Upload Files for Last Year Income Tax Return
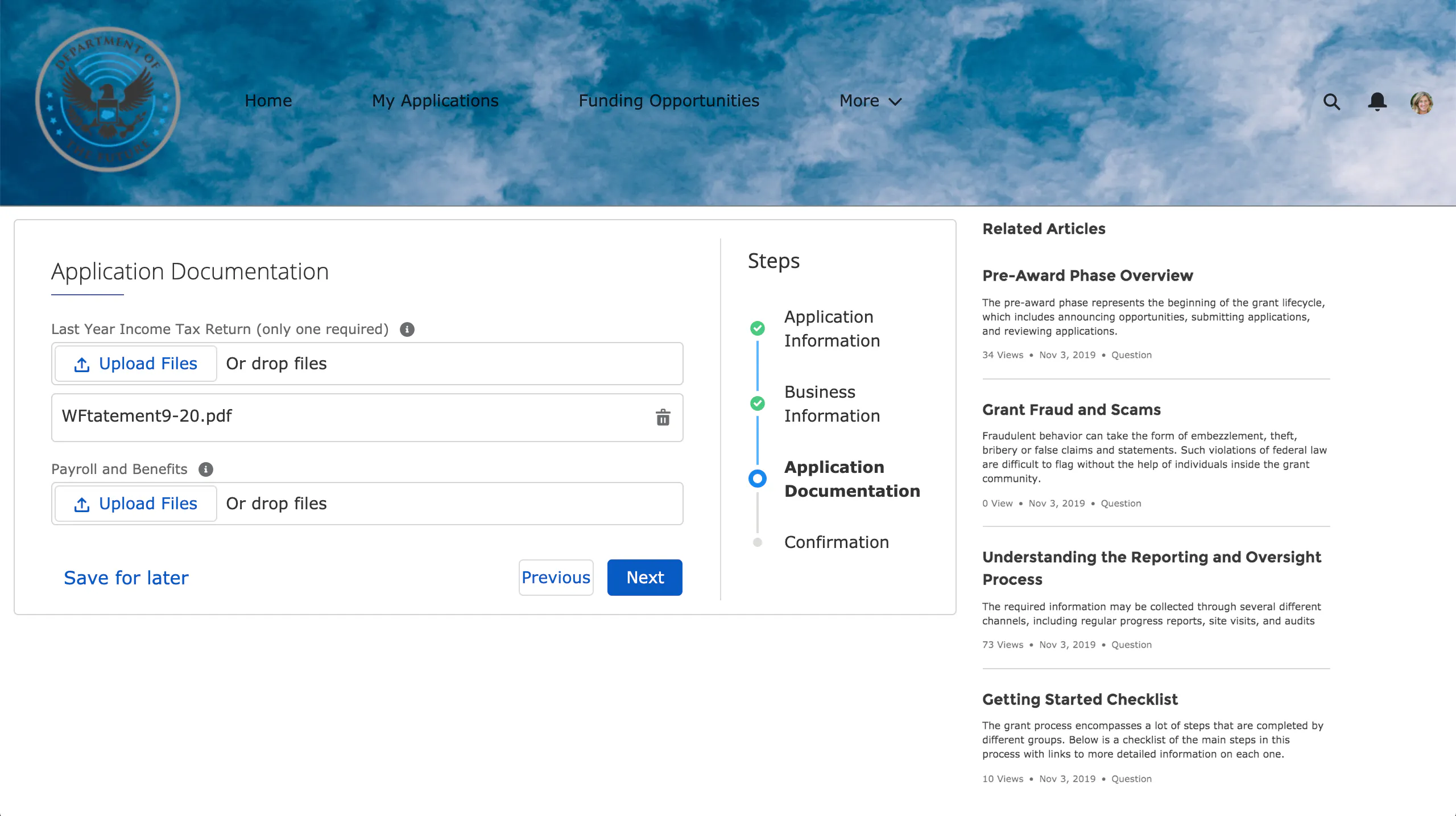The height and width of the screenshot is (816, 1456). point(136,364)
